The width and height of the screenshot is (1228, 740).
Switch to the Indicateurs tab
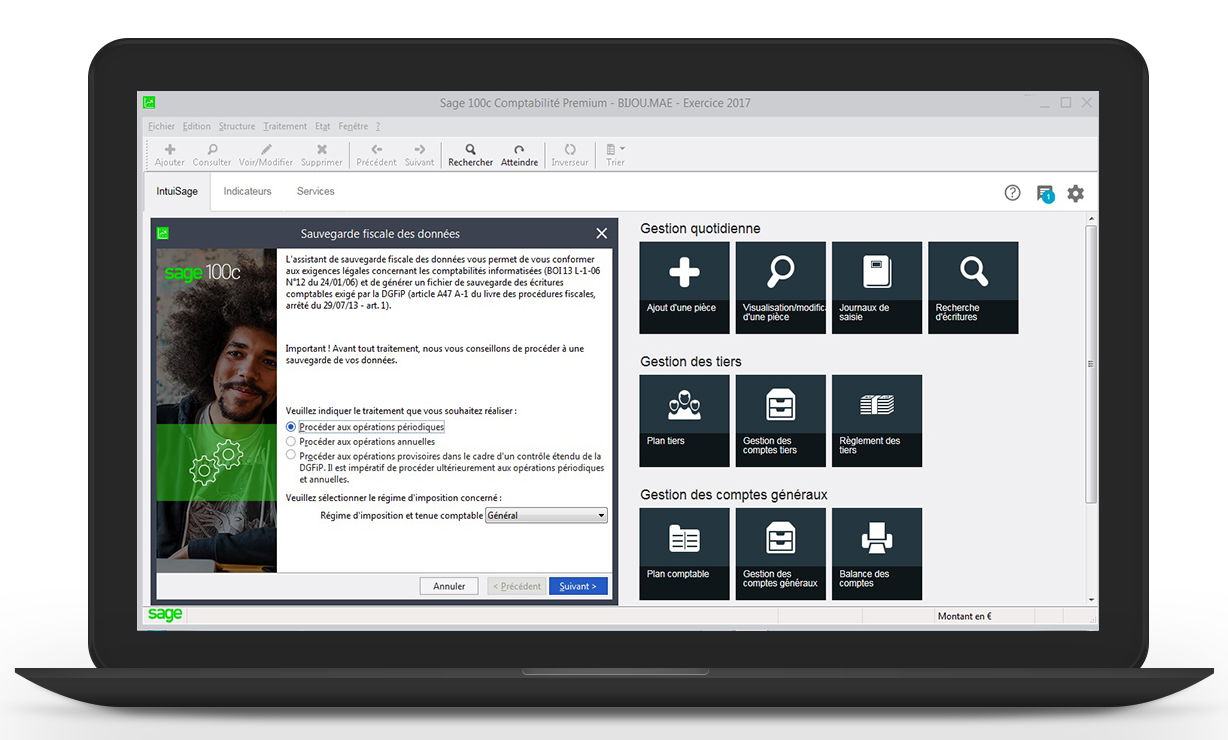tap(247, 192)
